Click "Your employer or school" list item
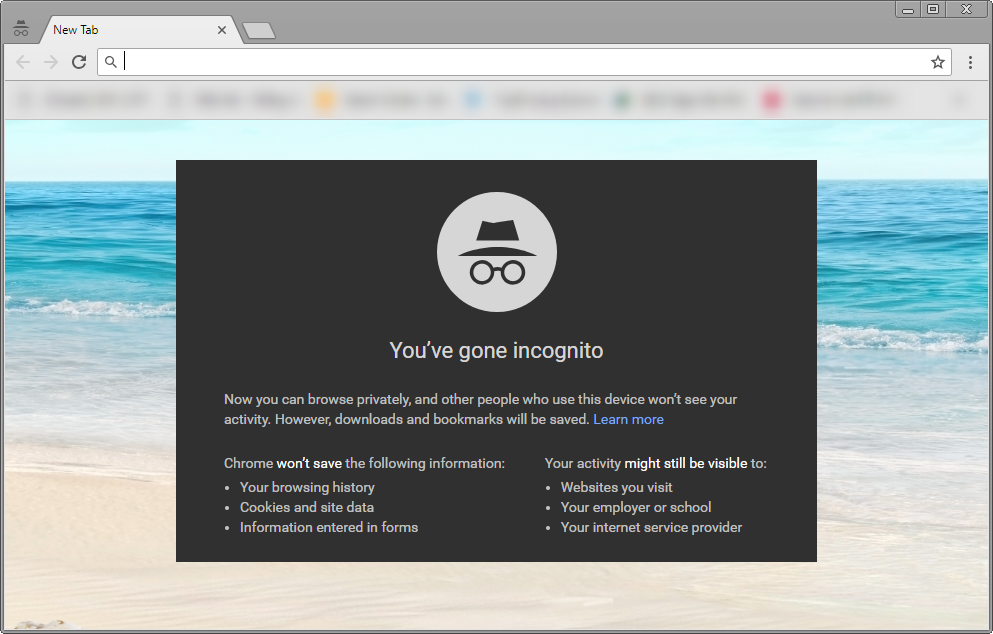Viewport: 993px width, 634px height. tap(636, 507)
